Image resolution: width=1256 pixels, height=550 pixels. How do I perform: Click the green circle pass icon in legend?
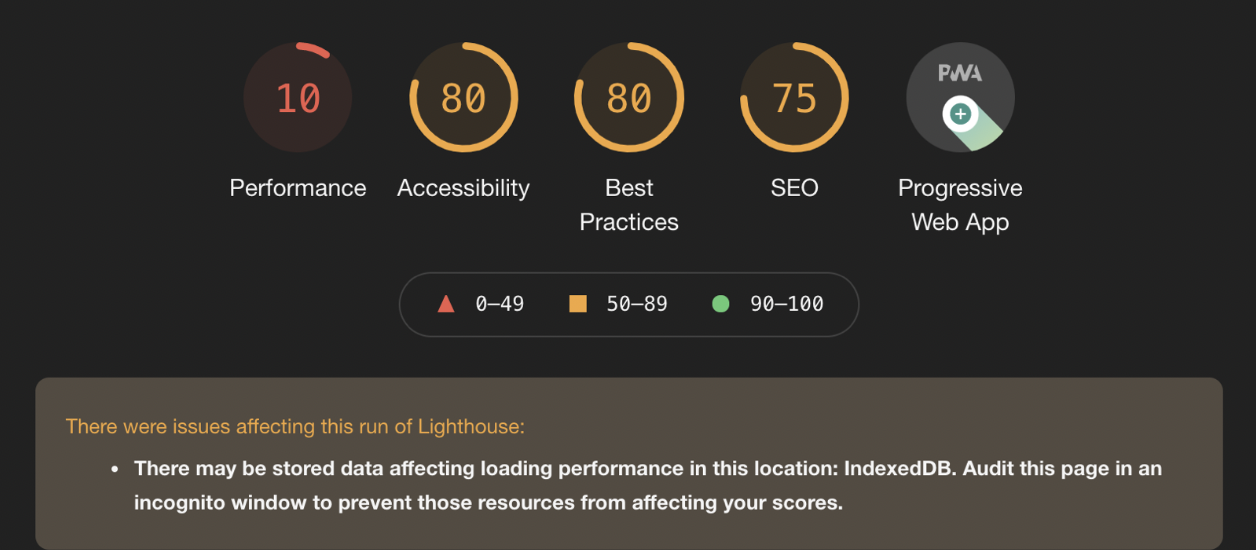[720, 304]
